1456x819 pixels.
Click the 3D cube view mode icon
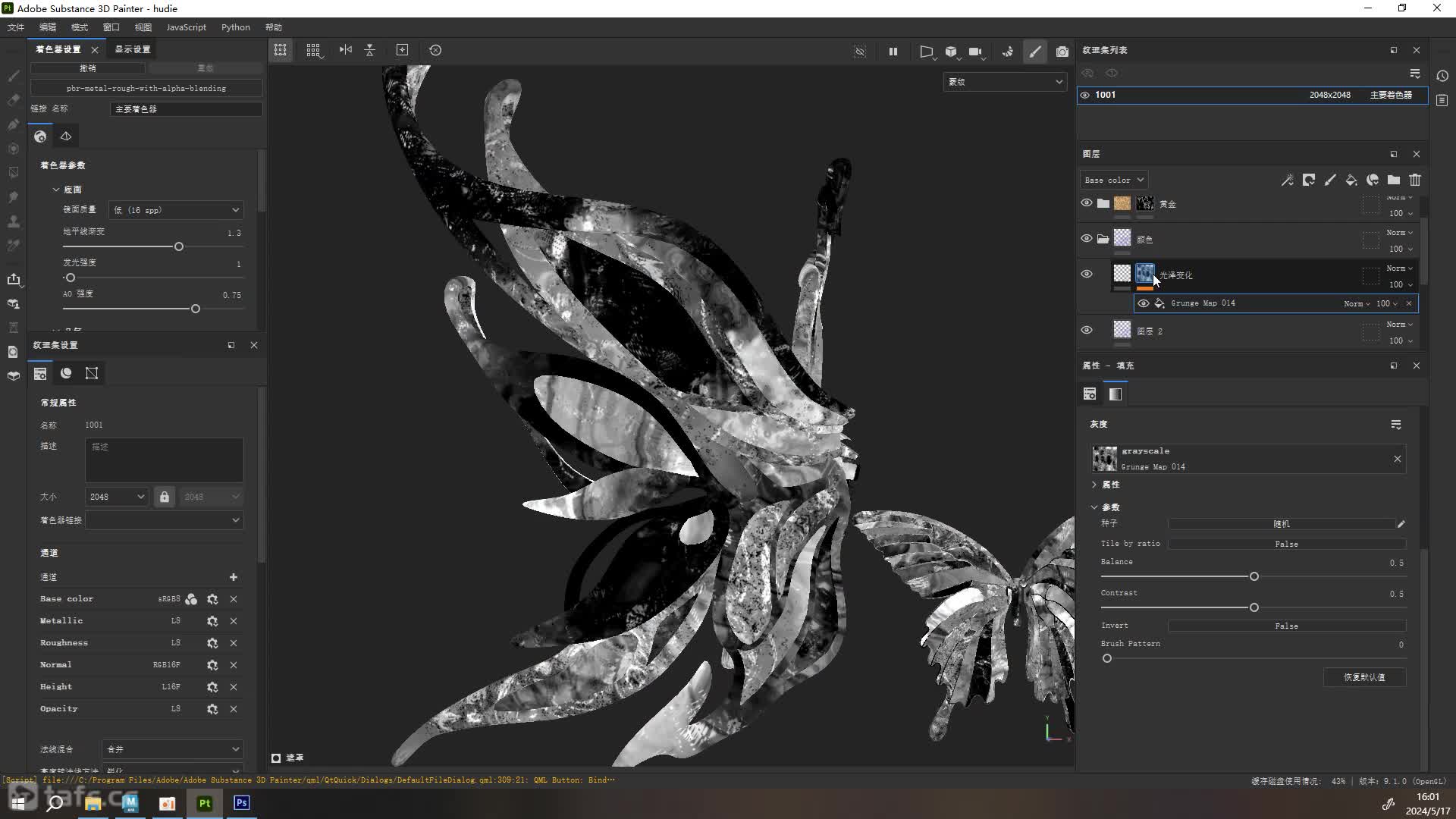(x=951, y=52)
